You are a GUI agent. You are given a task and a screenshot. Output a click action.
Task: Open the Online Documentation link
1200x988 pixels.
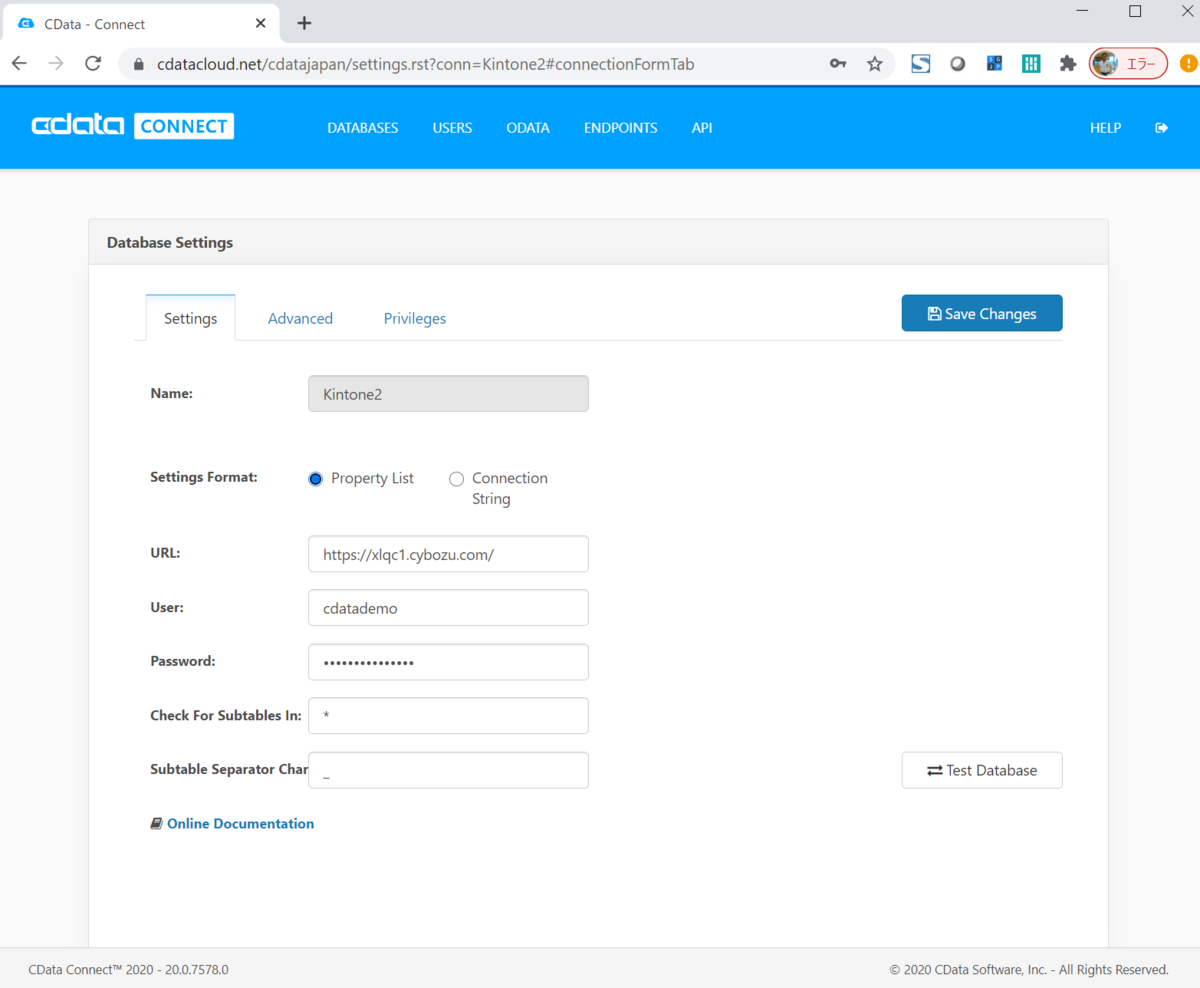(240, 823)
